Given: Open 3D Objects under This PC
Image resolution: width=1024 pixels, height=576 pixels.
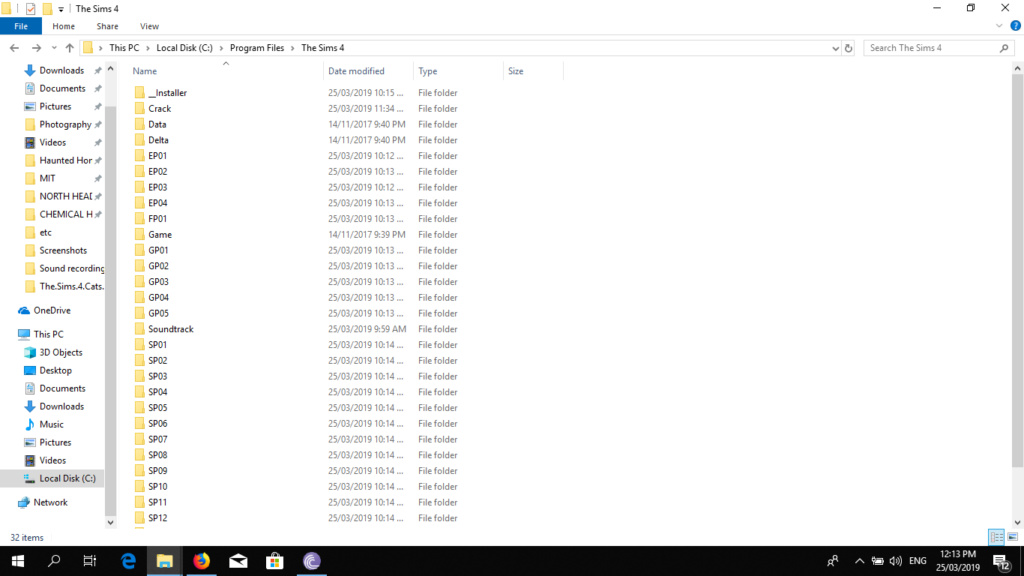Looking at the screenshot, I should (x=60, y=352).
